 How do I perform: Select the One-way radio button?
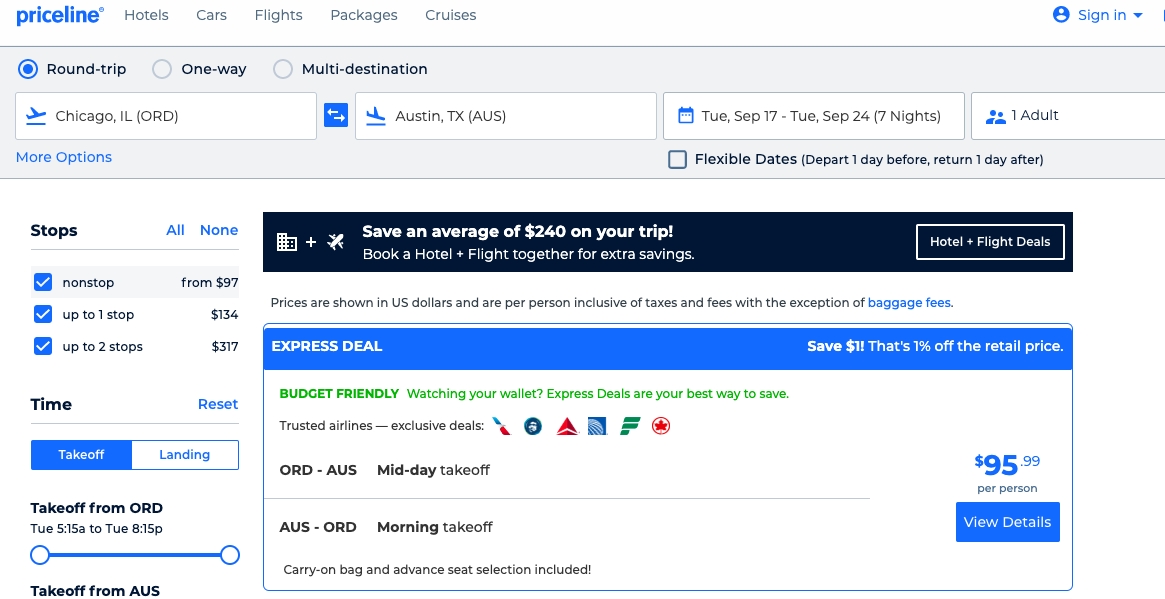point(162,69)
